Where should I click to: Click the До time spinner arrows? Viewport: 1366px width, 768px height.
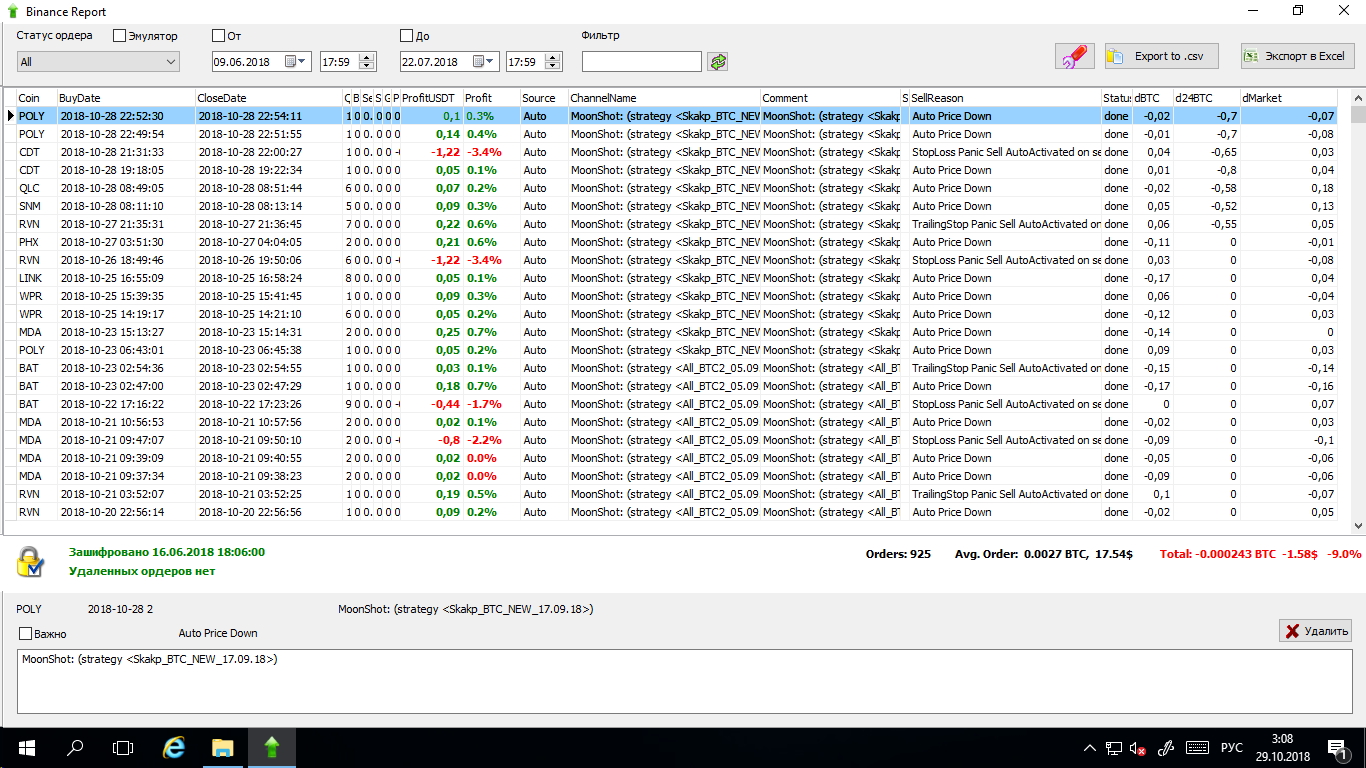(x=554, y=62)
